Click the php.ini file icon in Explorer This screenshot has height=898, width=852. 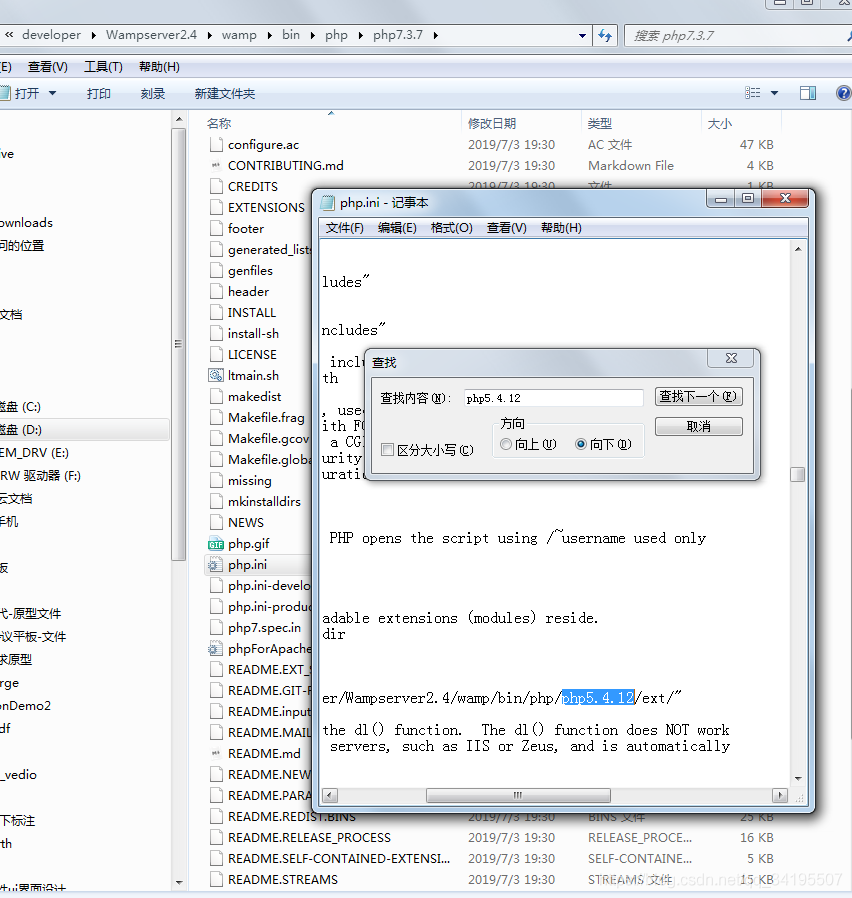coord(215,565)
